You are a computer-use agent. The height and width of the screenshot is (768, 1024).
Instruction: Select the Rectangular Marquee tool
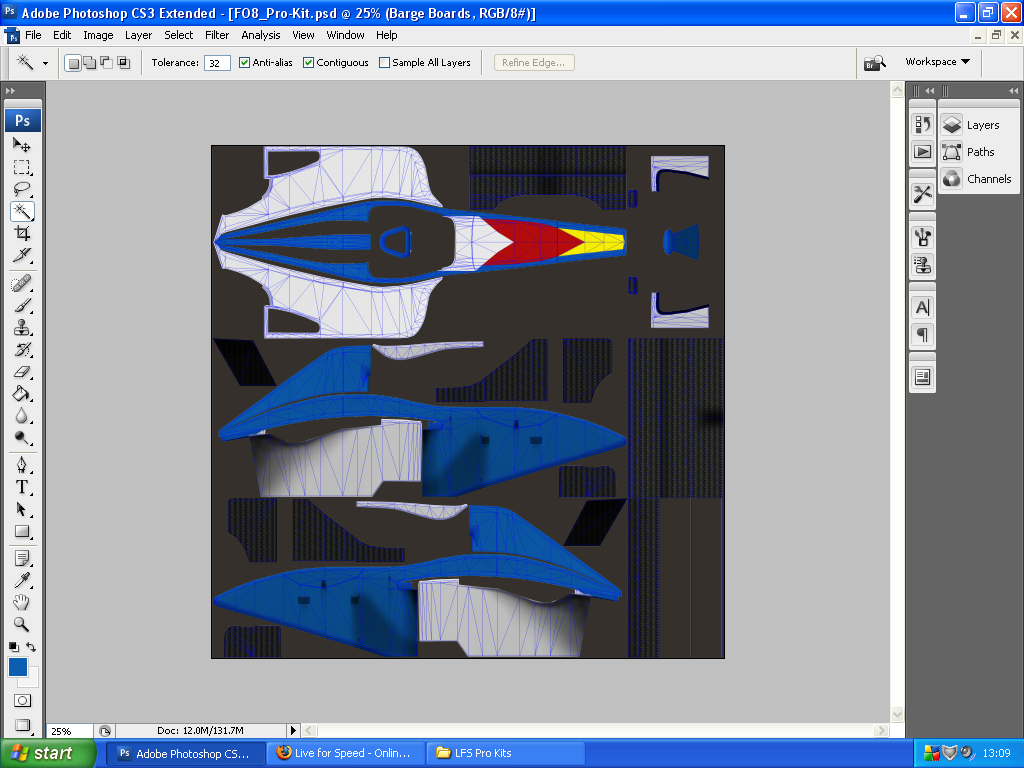click(x=22, y=167)
